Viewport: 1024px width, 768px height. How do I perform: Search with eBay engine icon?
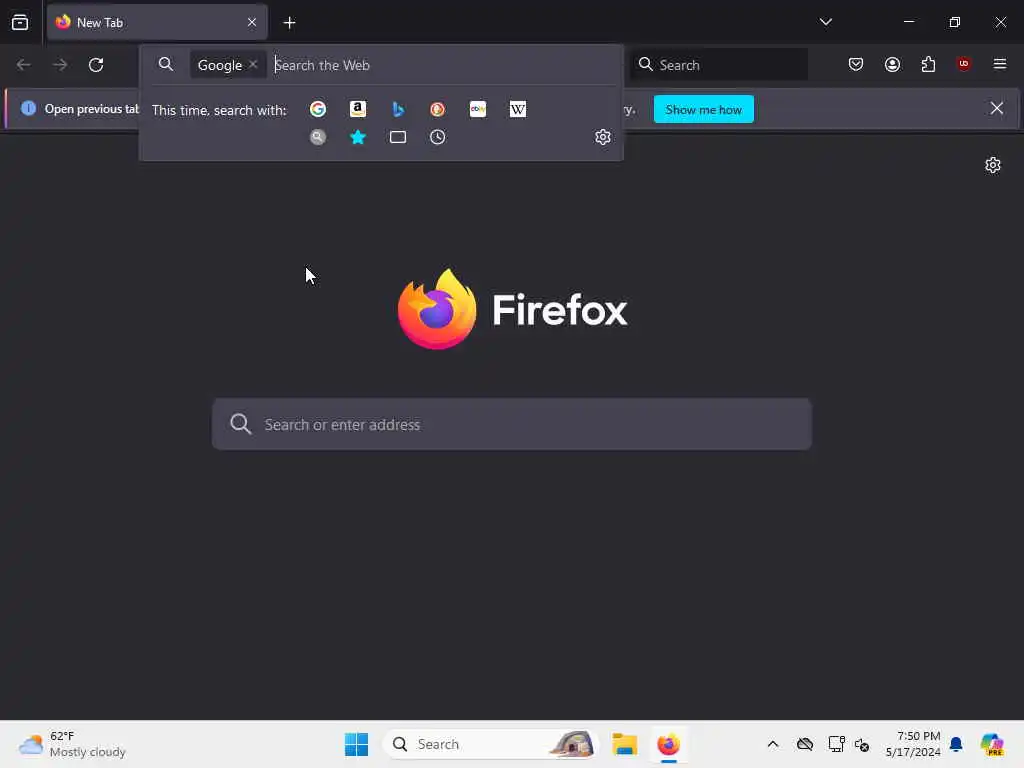click(478, 109)
